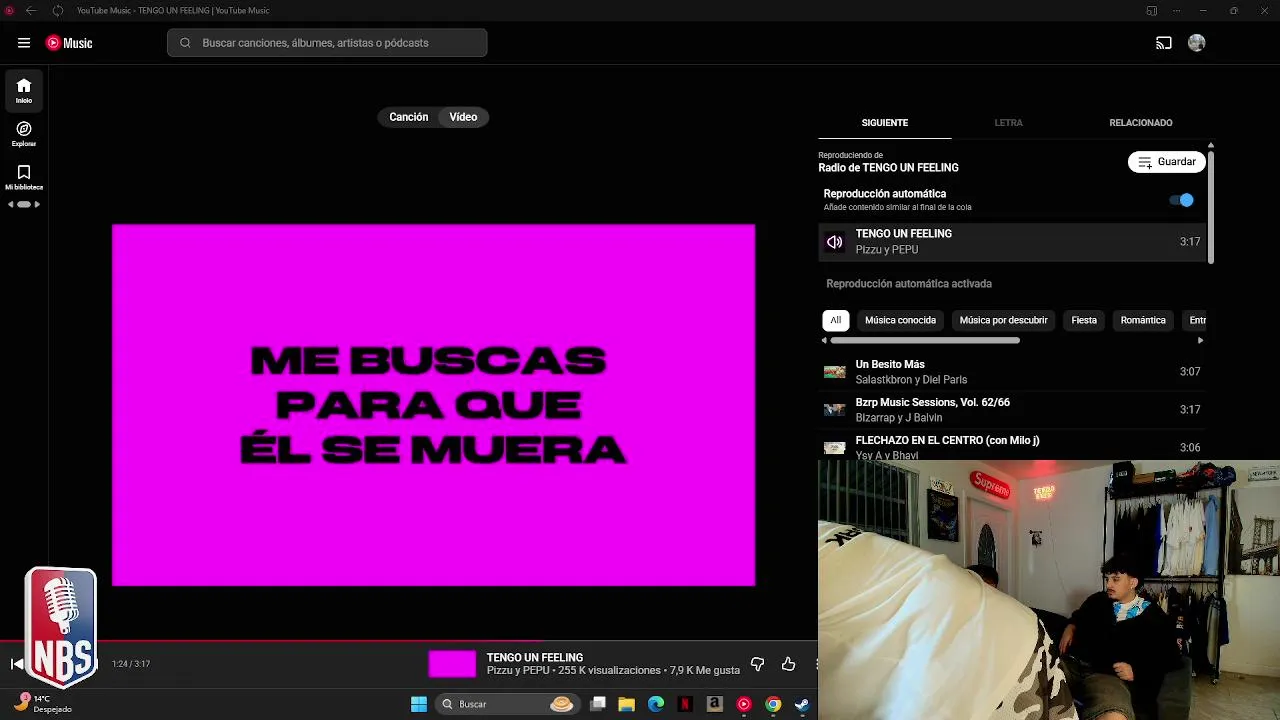
Task: Click the 'Radio de TENGO UN FEELING' title
Action: coord(888,168)
